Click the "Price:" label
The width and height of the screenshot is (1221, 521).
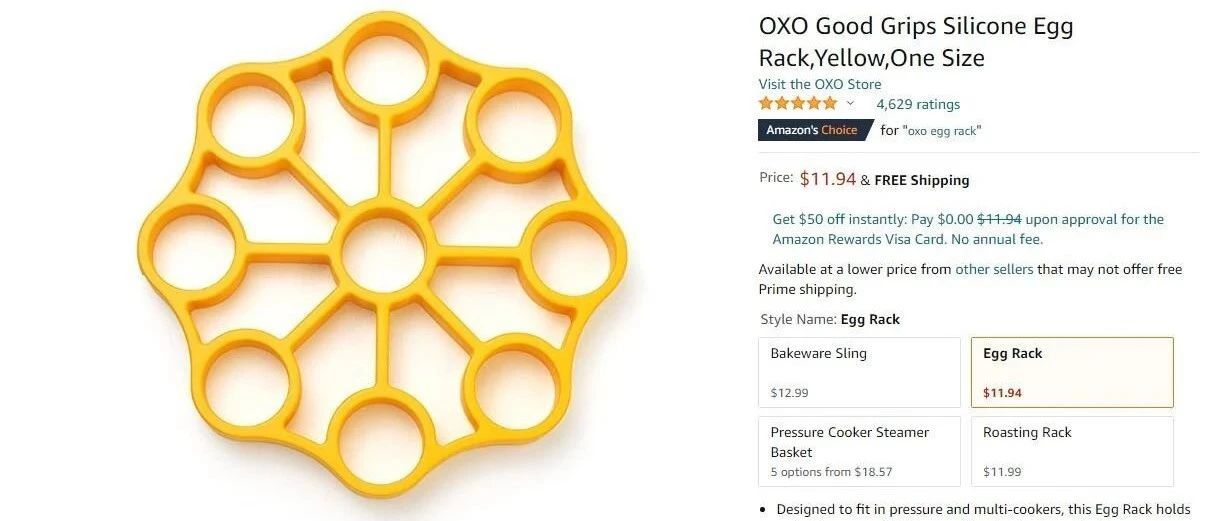tap(776, 179)
